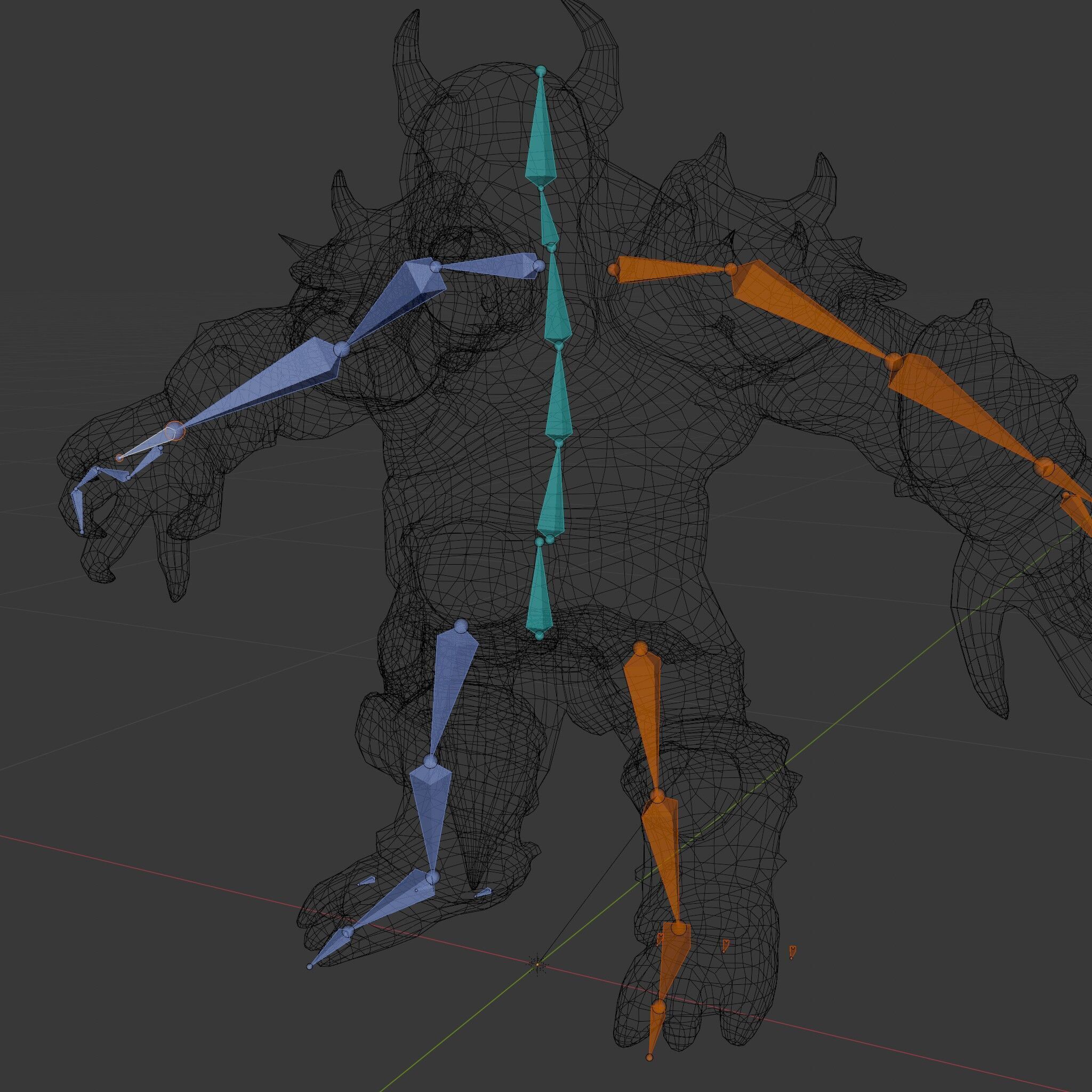Click the orange elbow joint sphere
The width and height of the screenshot is (1092, 1092).
[894, 362]
